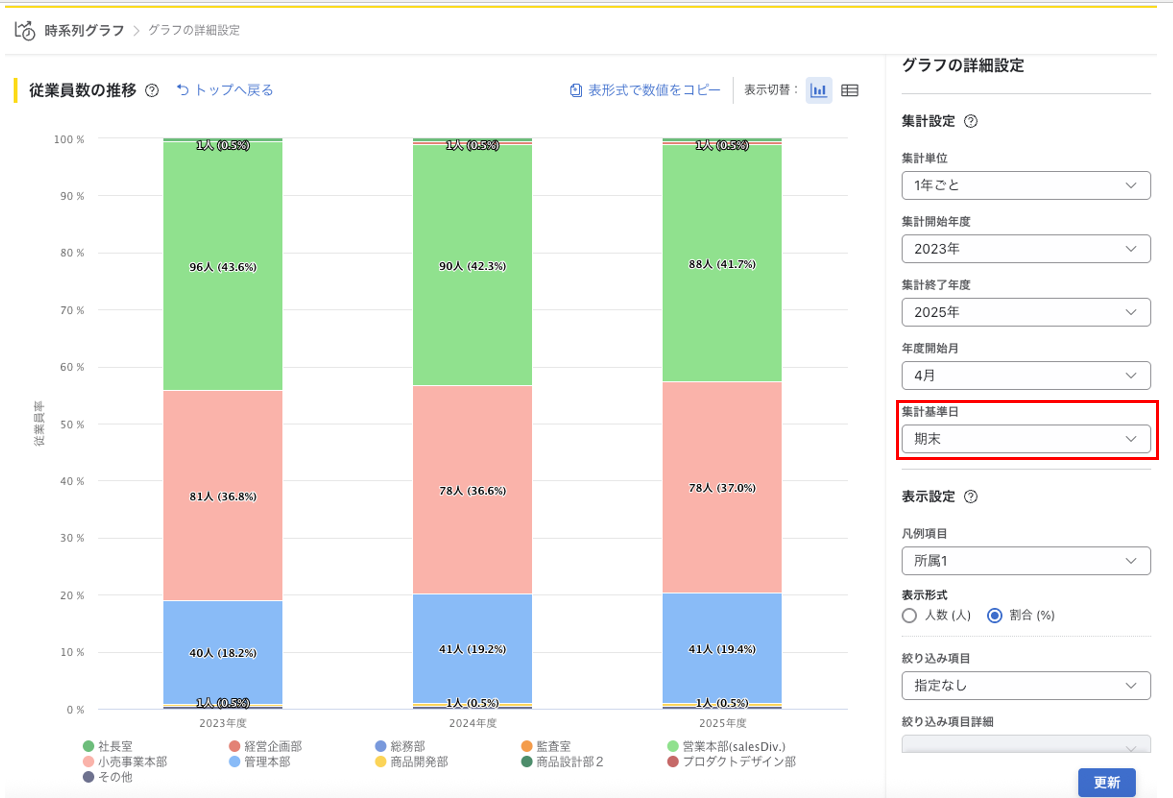Select the 人数 (人) radio button
The width and height of the screenshot is (1173, 798).
(x=909, y=615)
